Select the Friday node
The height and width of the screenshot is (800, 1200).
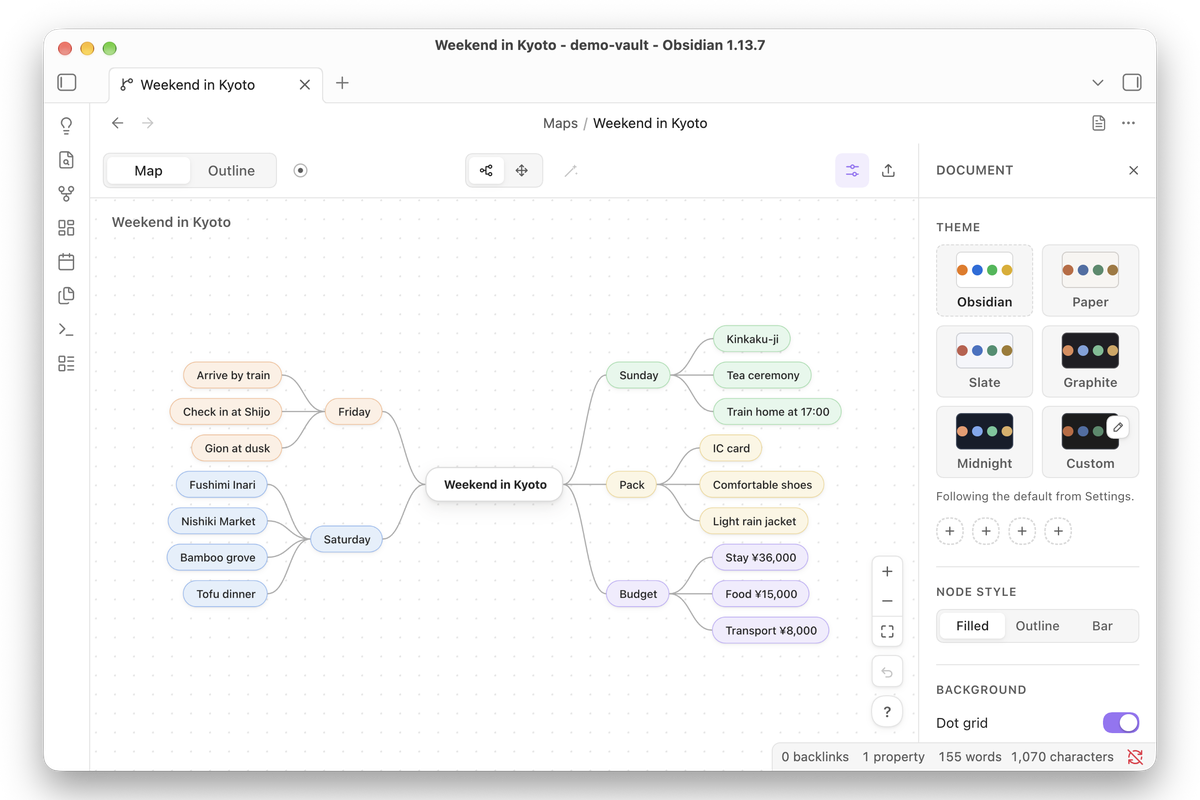(x=354, y=411)
